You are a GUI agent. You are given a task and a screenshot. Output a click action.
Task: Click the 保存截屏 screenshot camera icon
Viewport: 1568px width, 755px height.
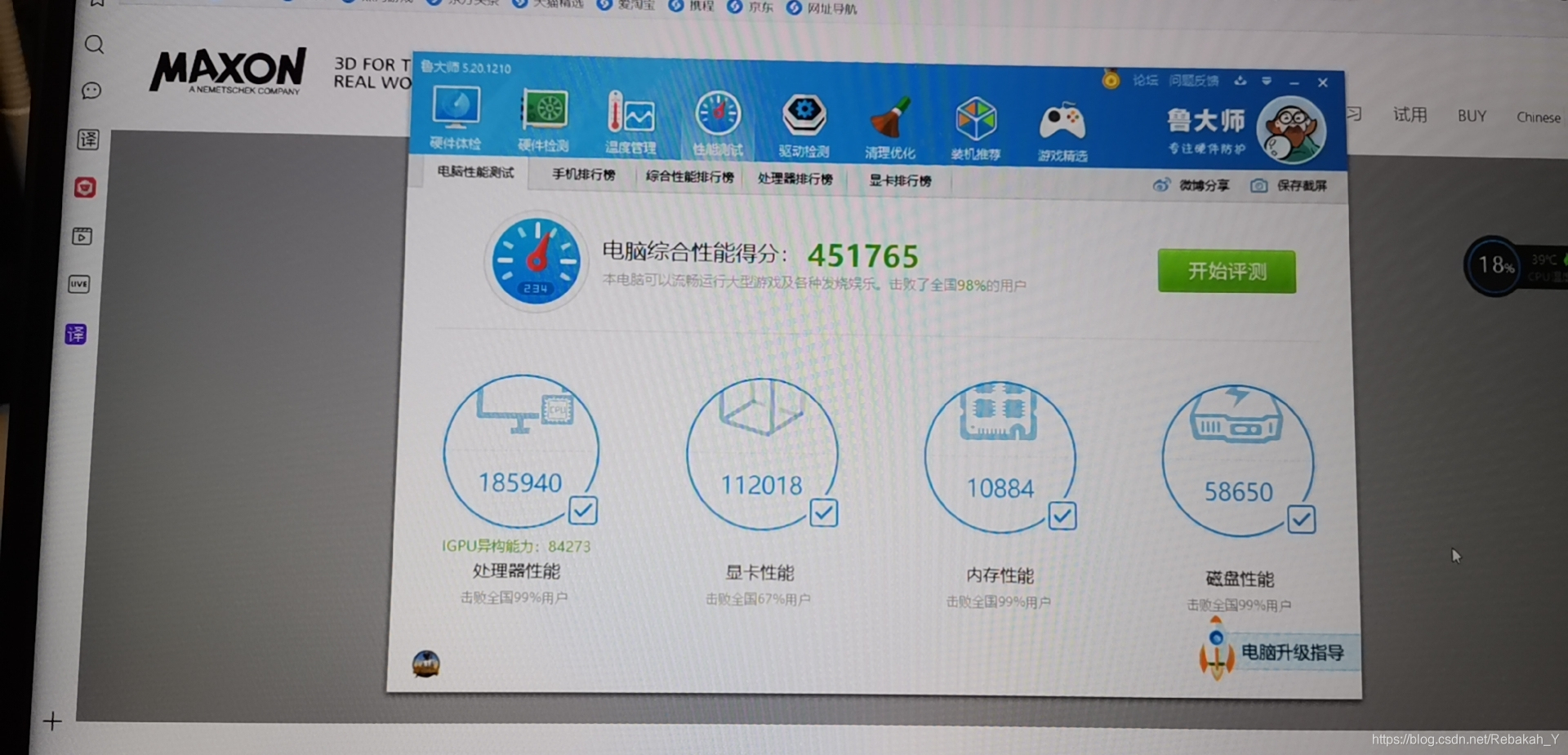click(x=1258, y=185)
